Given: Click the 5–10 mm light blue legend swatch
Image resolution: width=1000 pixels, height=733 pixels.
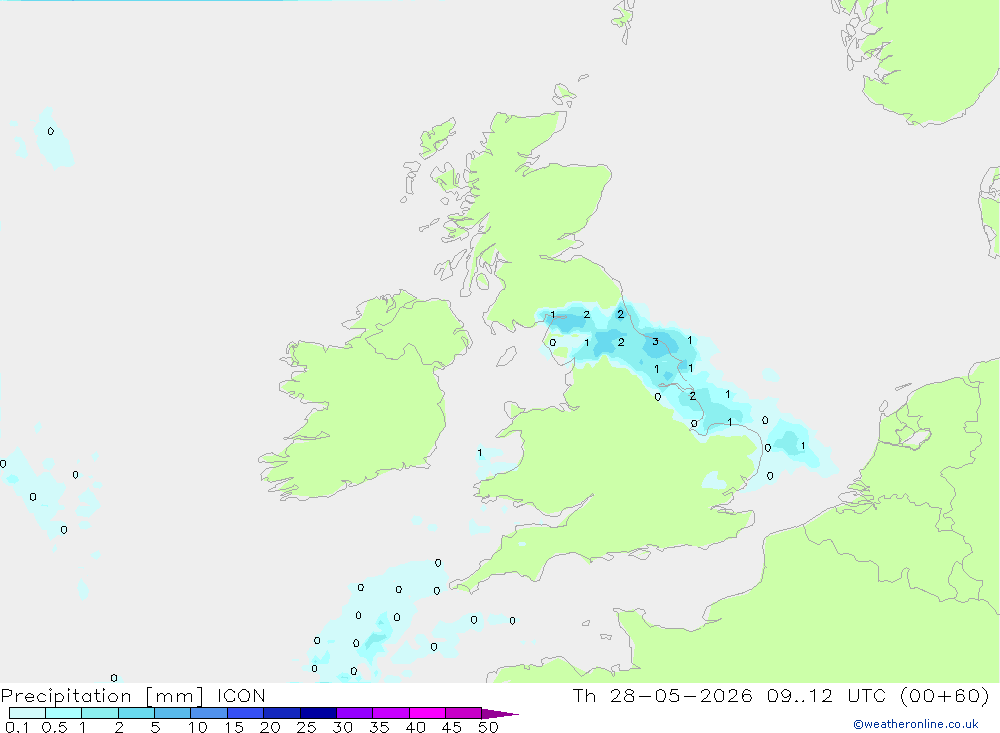Looking at the screenshot, I should (x=172, y=713).
